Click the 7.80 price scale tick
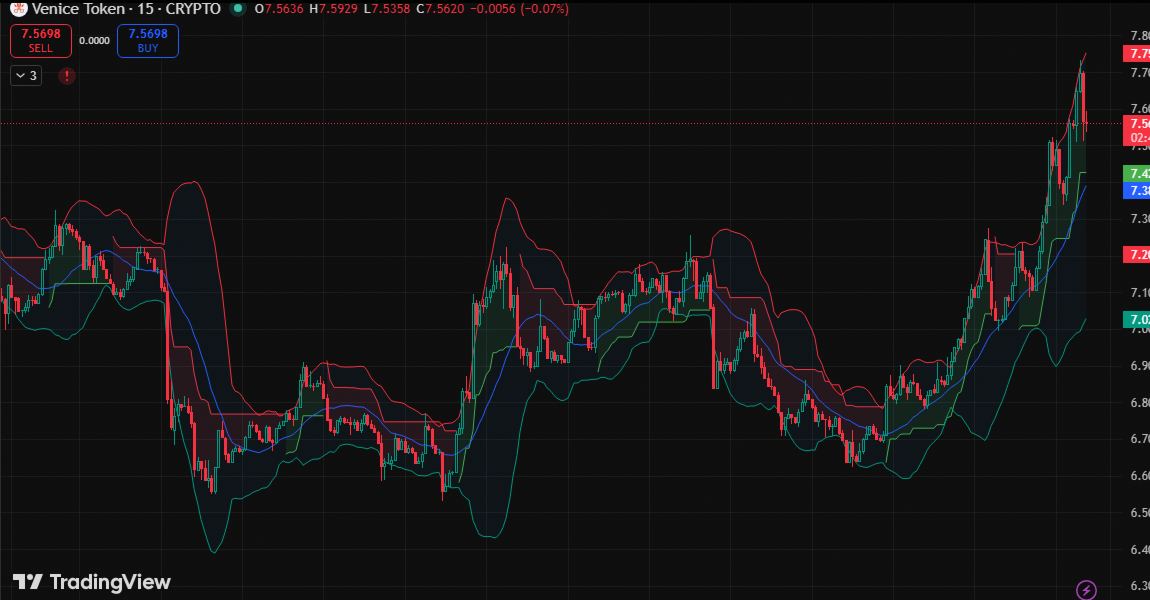Screen dimensions: 1150x600 pyautogui.click(x=1138, y=36)
